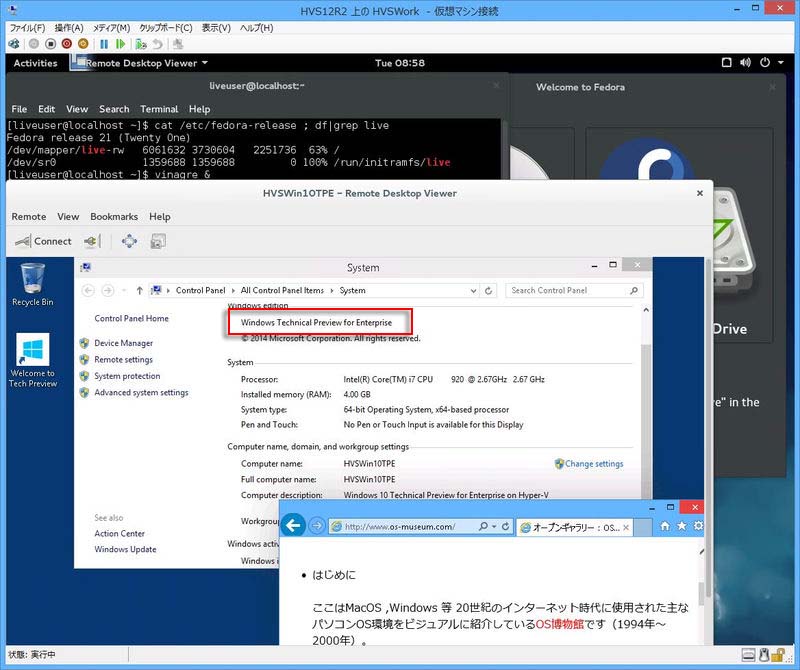Pause the virtual machine via blue icon
This screenshot has width=800, height=670.
(x=104, y=44)
